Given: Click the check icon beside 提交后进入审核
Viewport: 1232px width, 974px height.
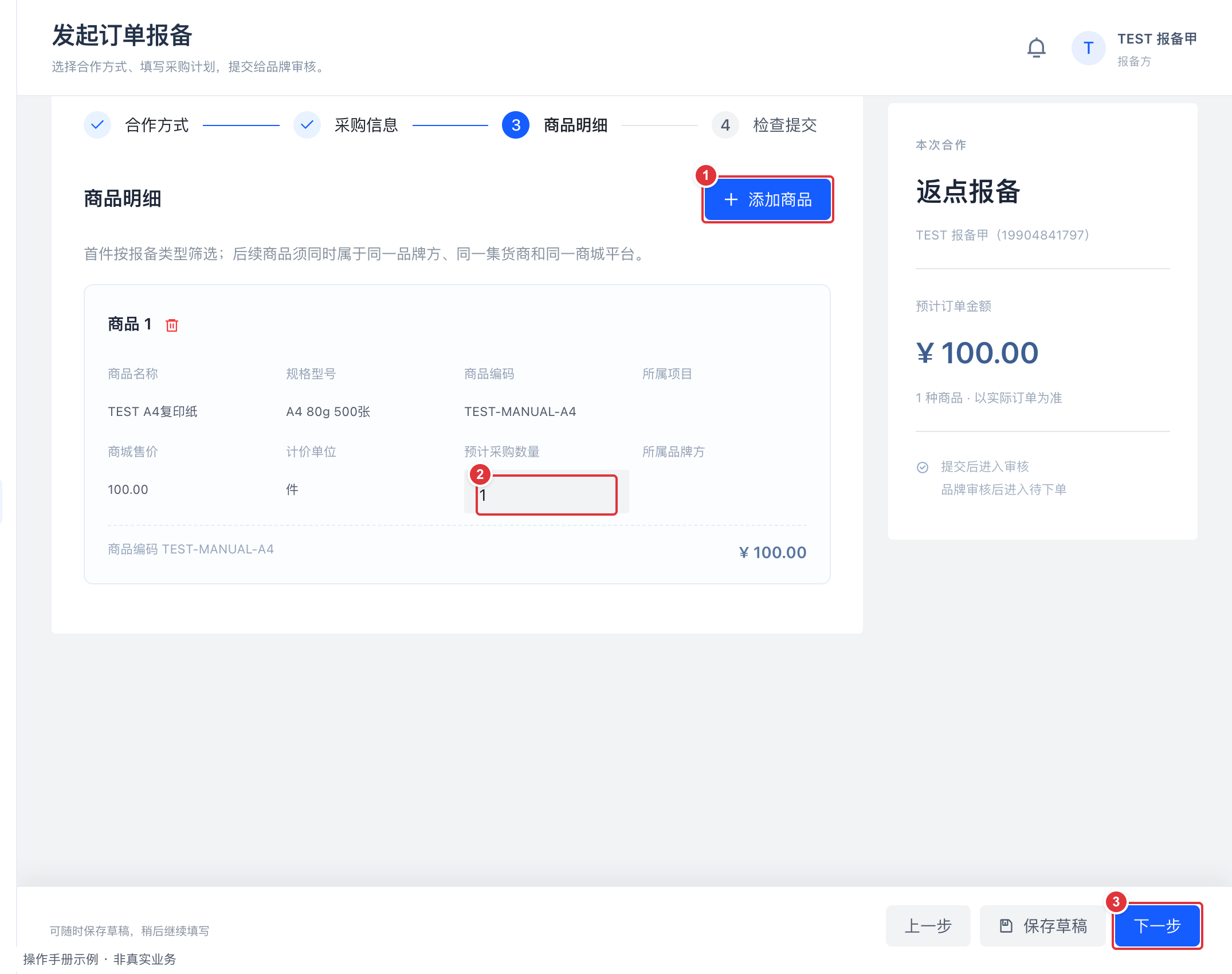Looking at the screenshot, I should point(923,468).
